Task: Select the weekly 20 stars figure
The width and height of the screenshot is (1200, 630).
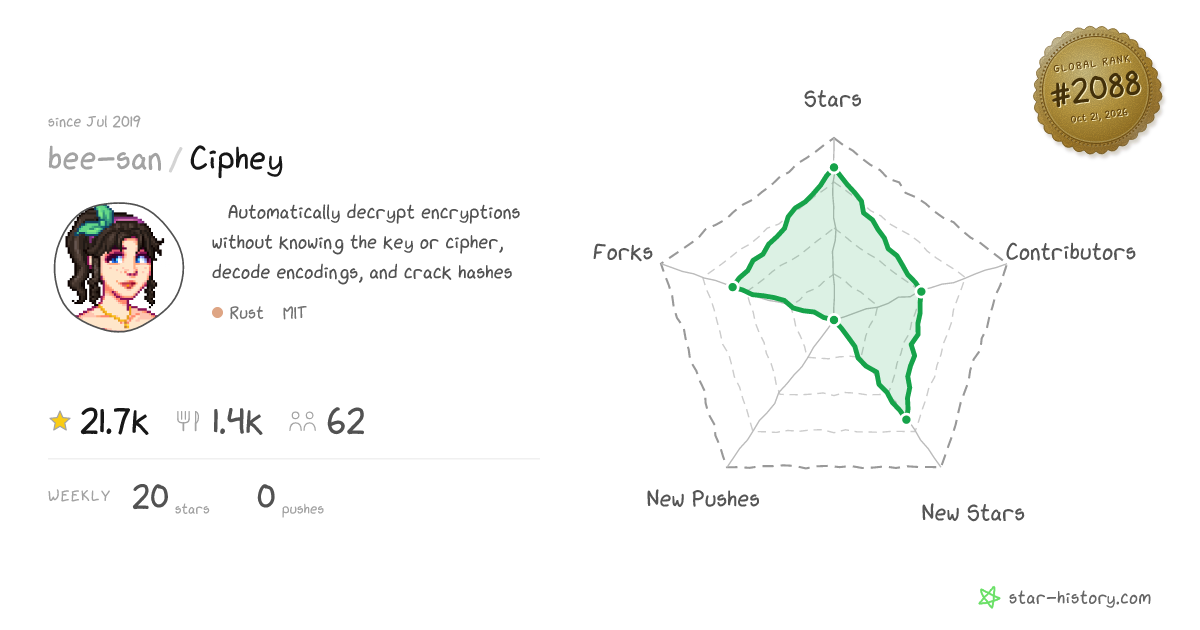Action: (x=171, y=497)
